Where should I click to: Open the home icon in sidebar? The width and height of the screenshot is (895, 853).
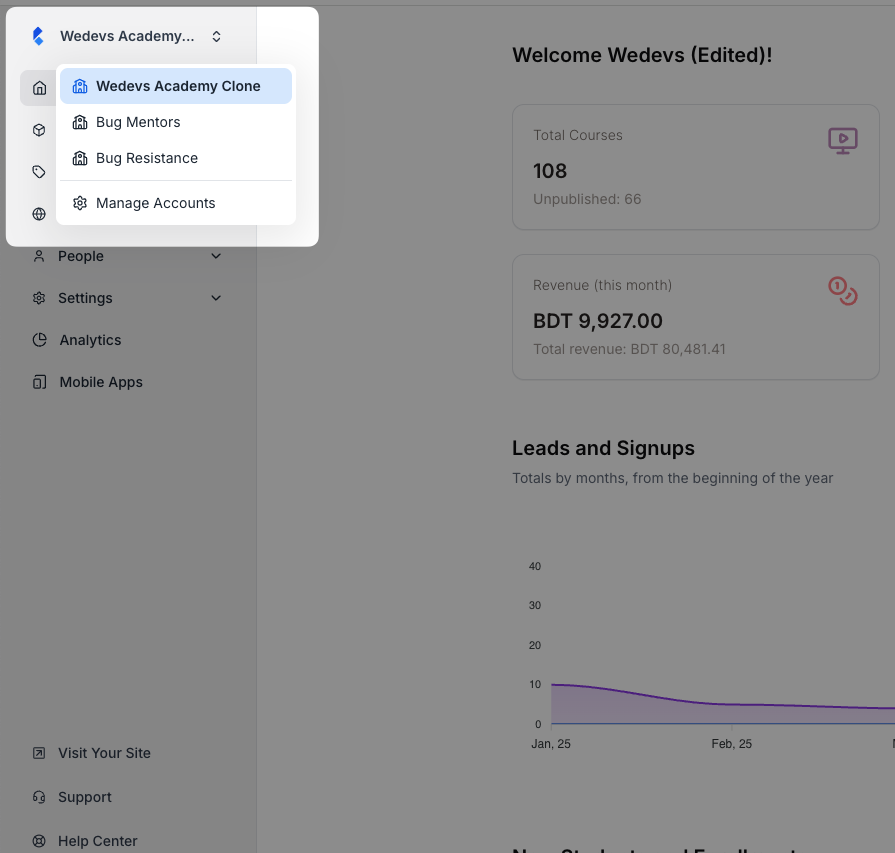click(39, 88)
